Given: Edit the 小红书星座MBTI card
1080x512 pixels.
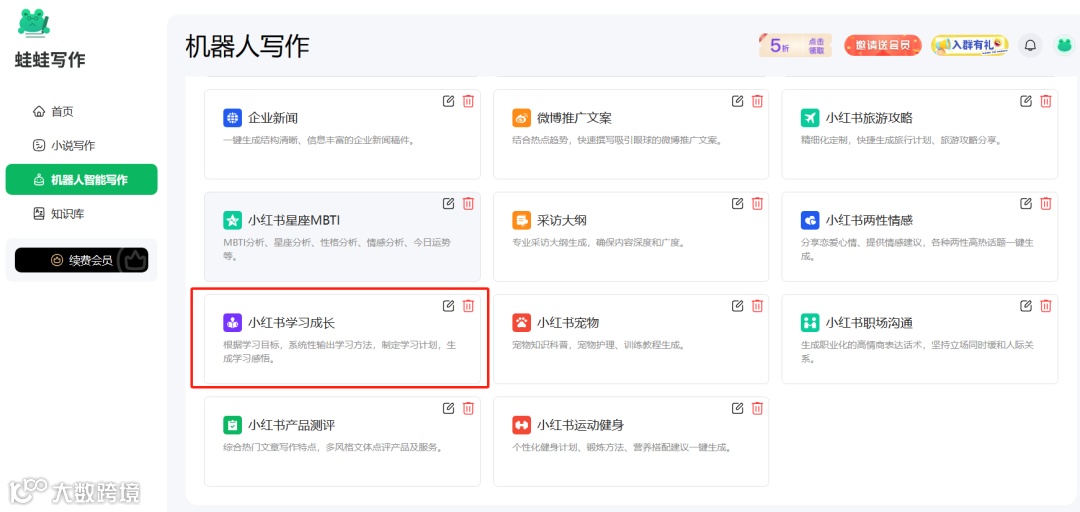Looking at the screenshot, I should 448,203.
